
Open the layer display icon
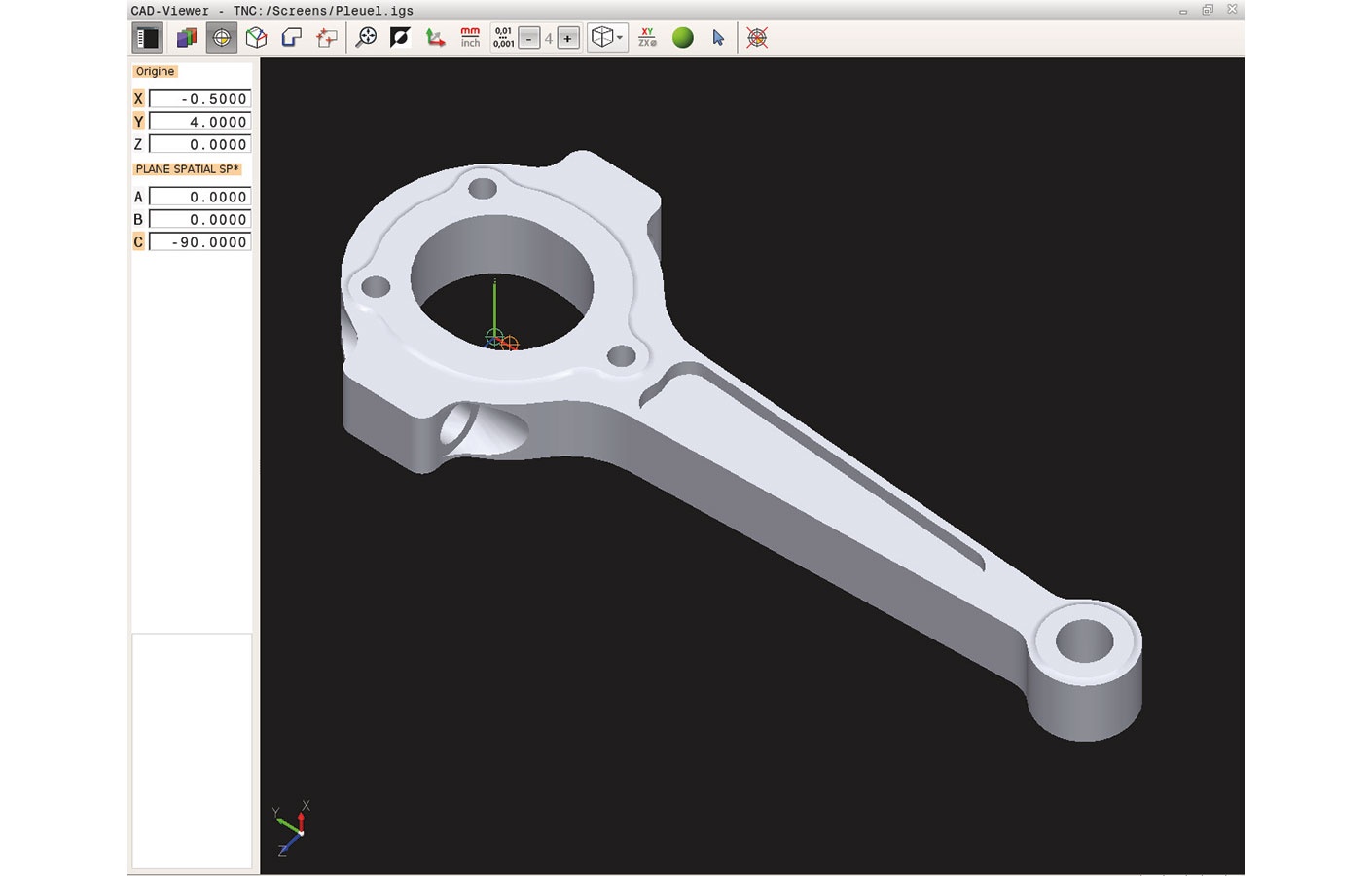pos(186,38)
